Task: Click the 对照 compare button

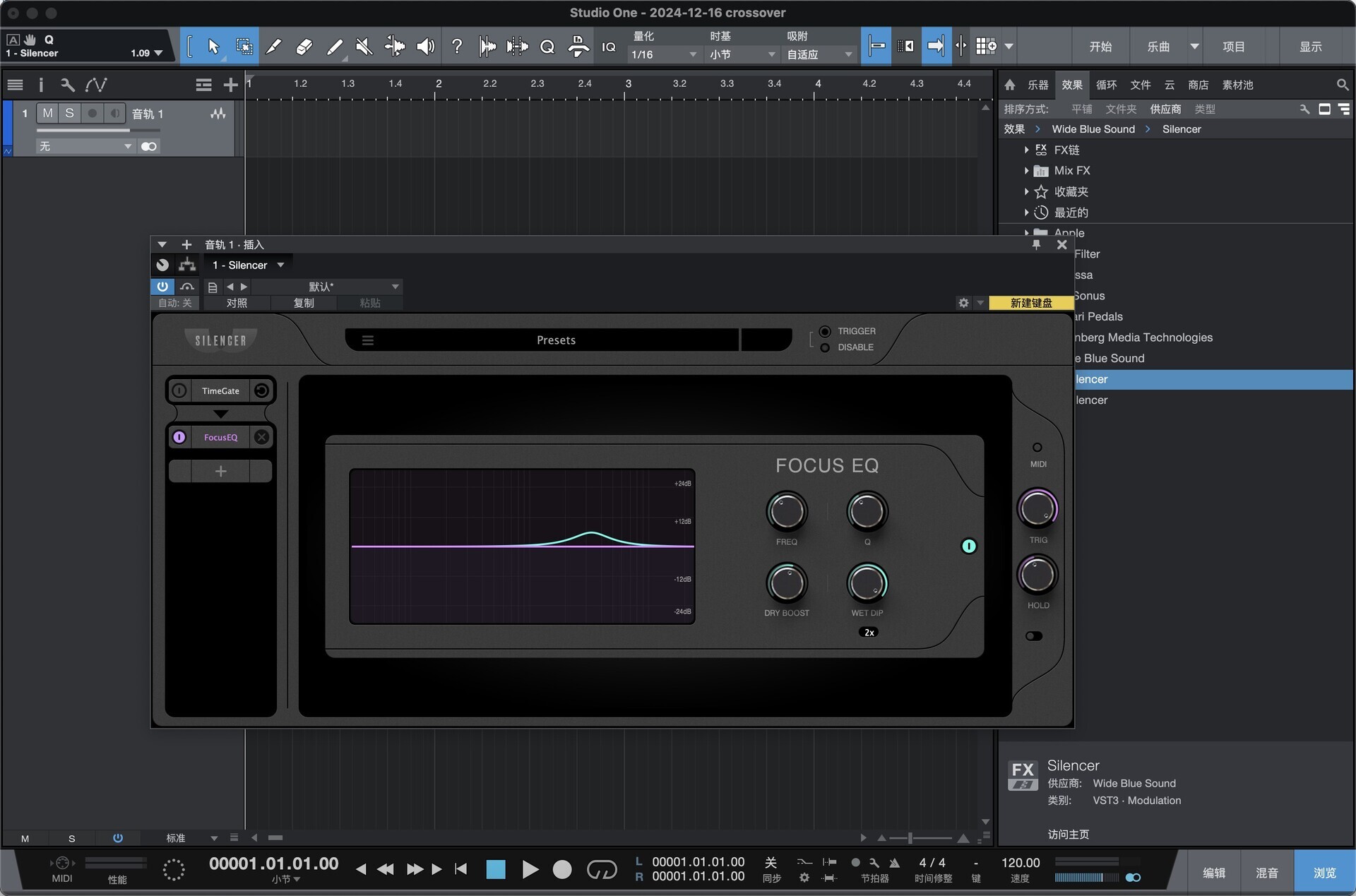Action: click(x=237, y=303)
